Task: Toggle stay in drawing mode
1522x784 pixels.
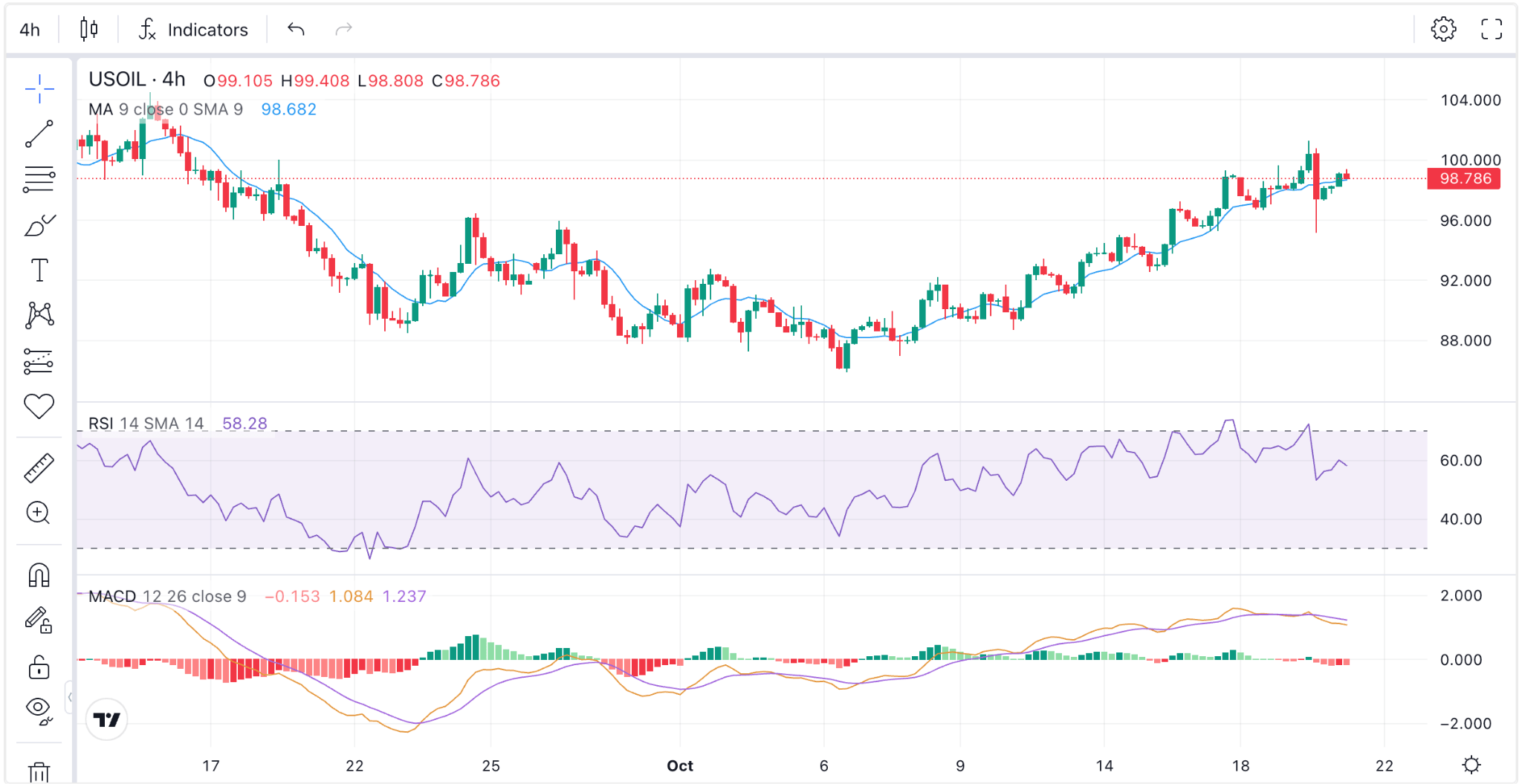Action: pos(39,621)
